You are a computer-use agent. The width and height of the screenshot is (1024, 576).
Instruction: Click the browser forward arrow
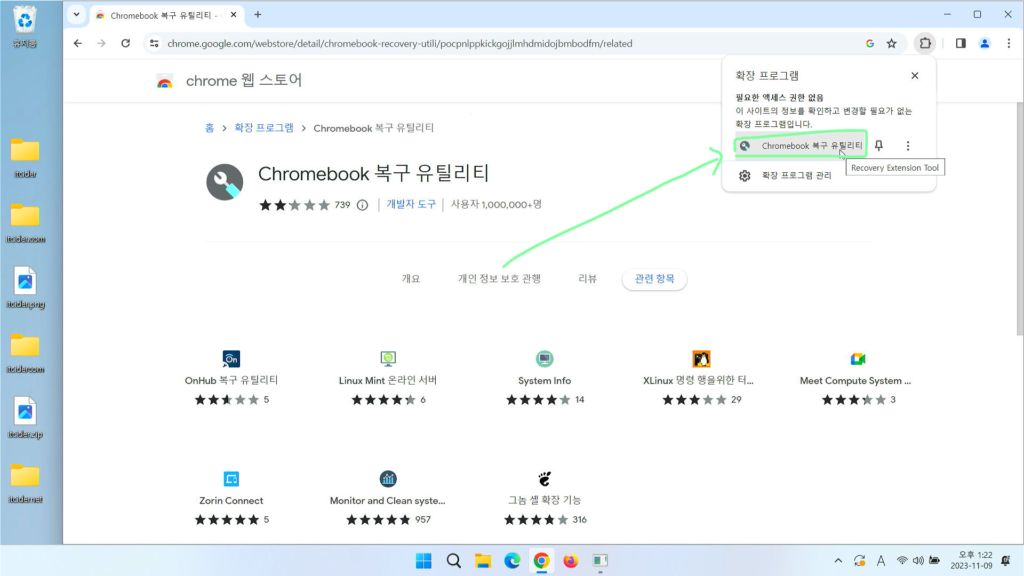coord(101,44)
